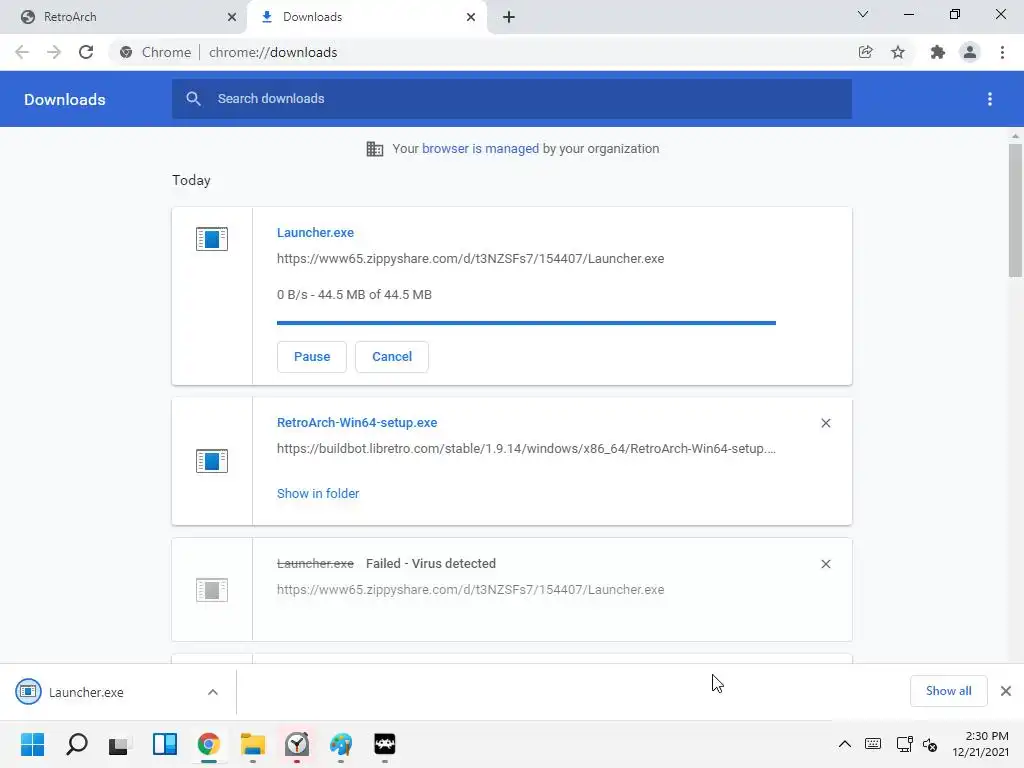Click the page vertical scrollbar thumb

click(1015, 210)
